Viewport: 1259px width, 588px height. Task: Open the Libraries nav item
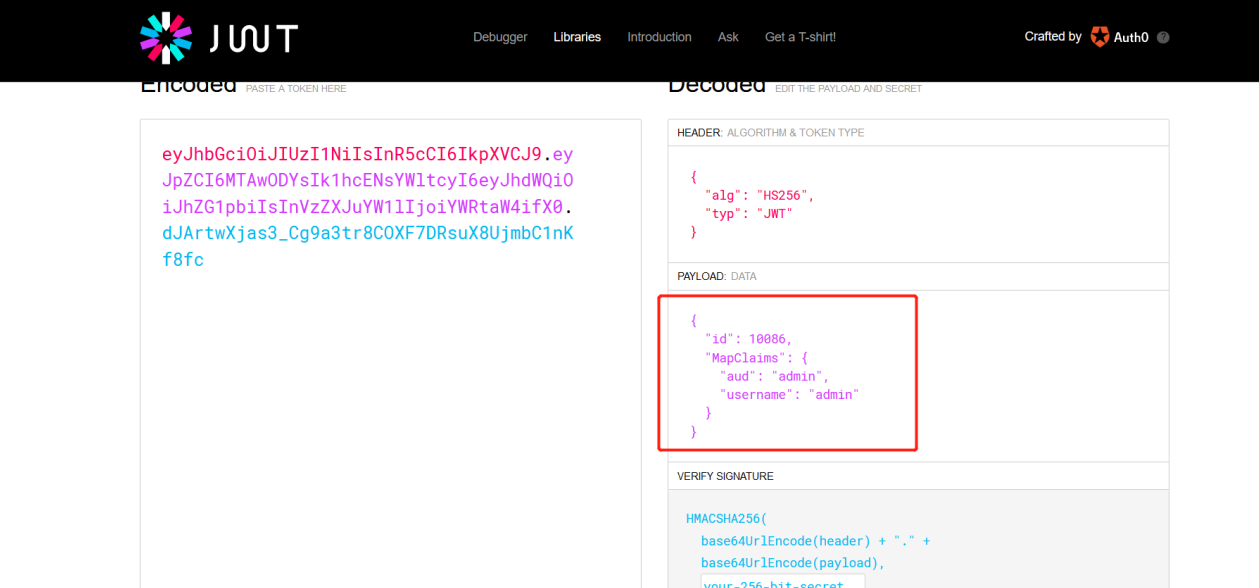577,37
